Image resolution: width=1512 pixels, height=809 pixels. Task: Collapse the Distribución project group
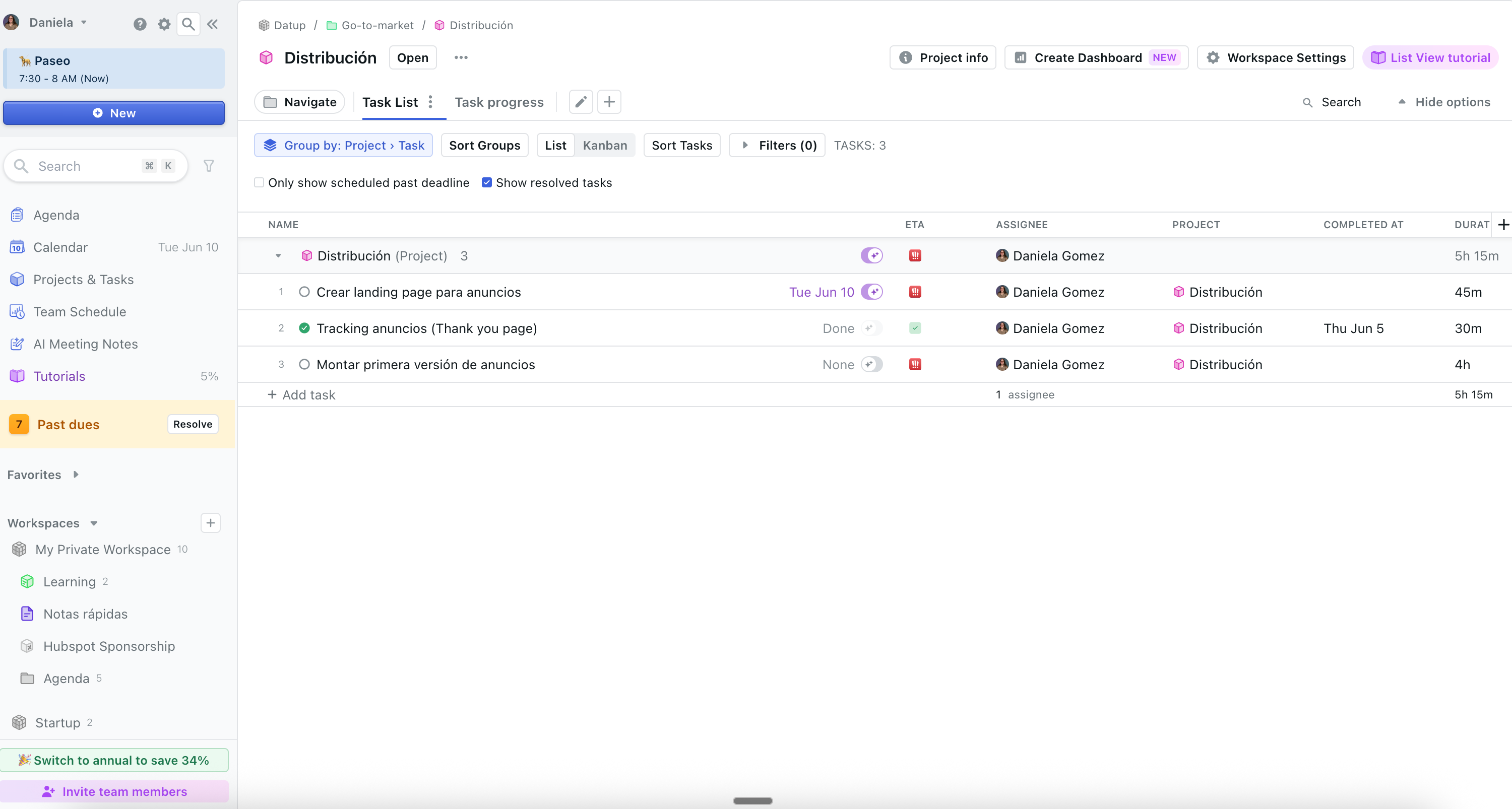[x=278, y=256]
